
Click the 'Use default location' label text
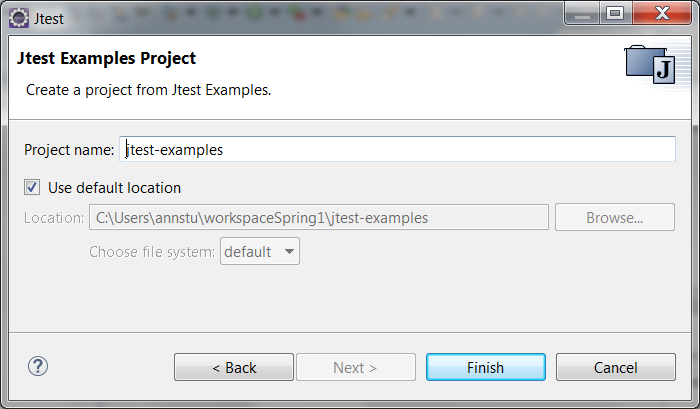(x=114, y=188)
